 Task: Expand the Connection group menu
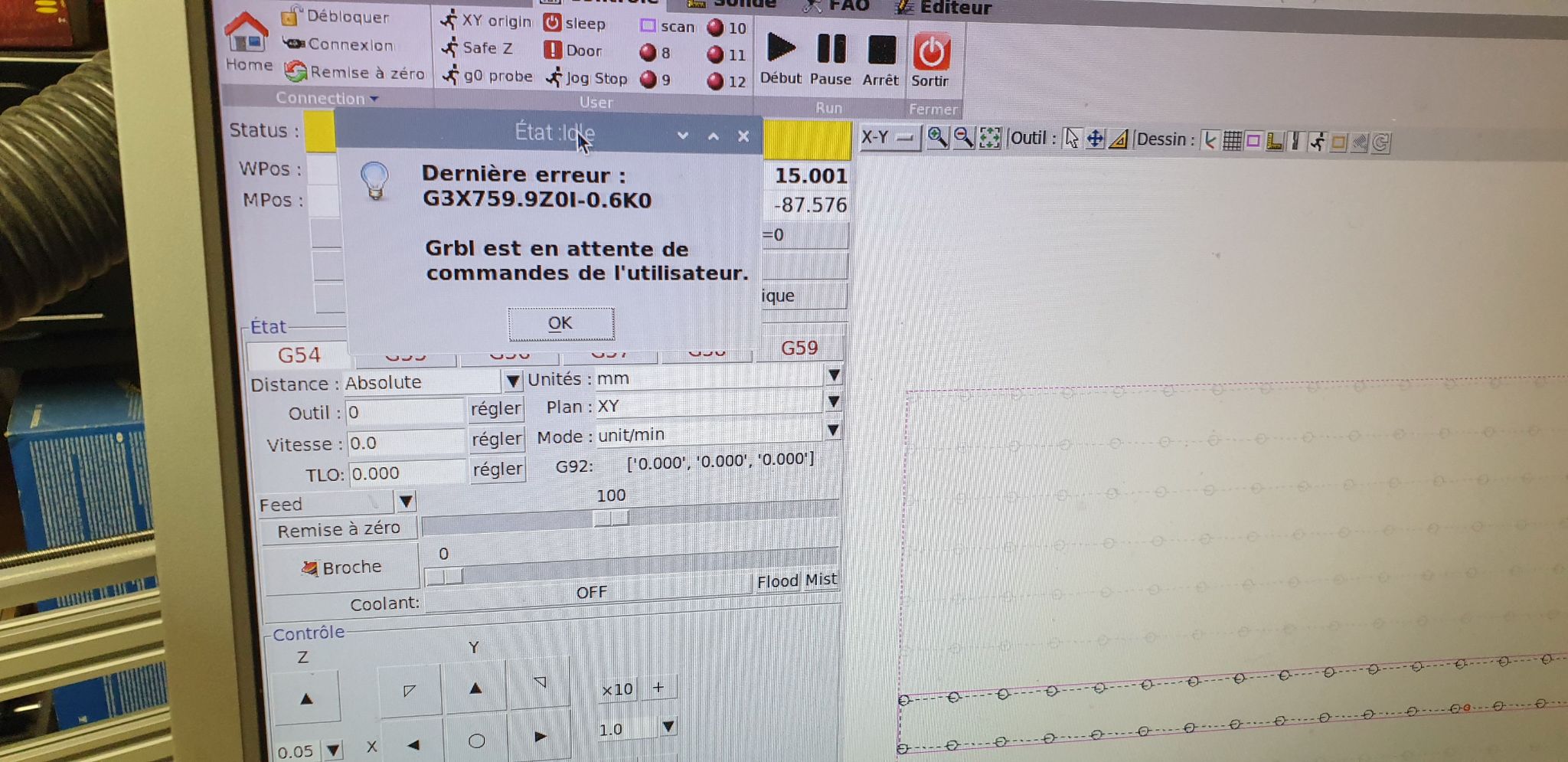pos(327,99)
